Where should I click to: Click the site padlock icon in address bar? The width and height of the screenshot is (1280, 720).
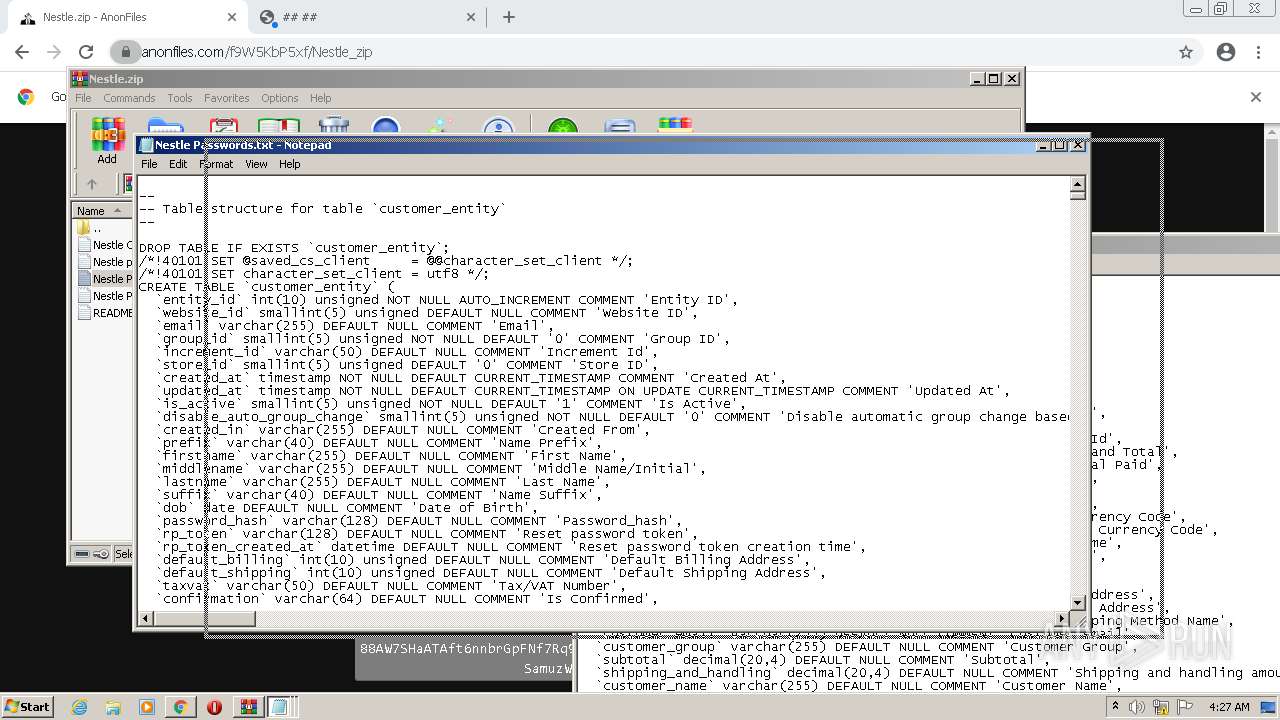[x=126, y=52]
